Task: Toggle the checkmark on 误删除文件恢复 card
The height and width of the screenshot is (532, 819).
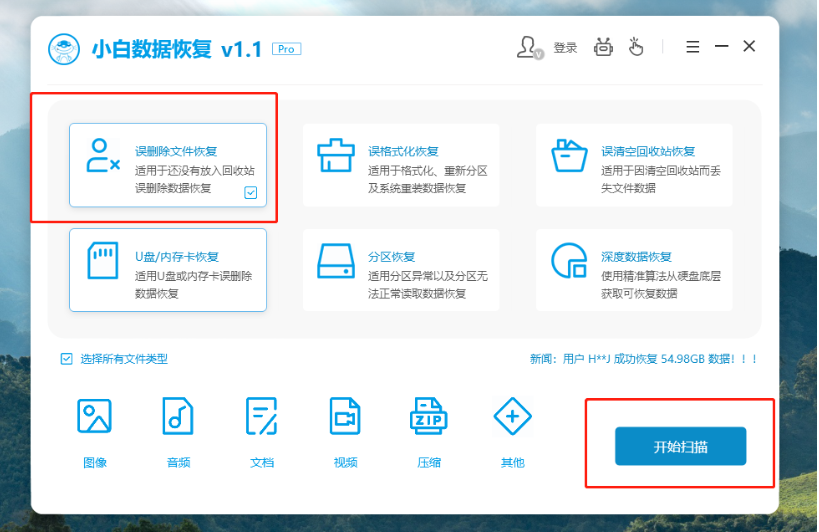Action: click(x=251, y=193)
